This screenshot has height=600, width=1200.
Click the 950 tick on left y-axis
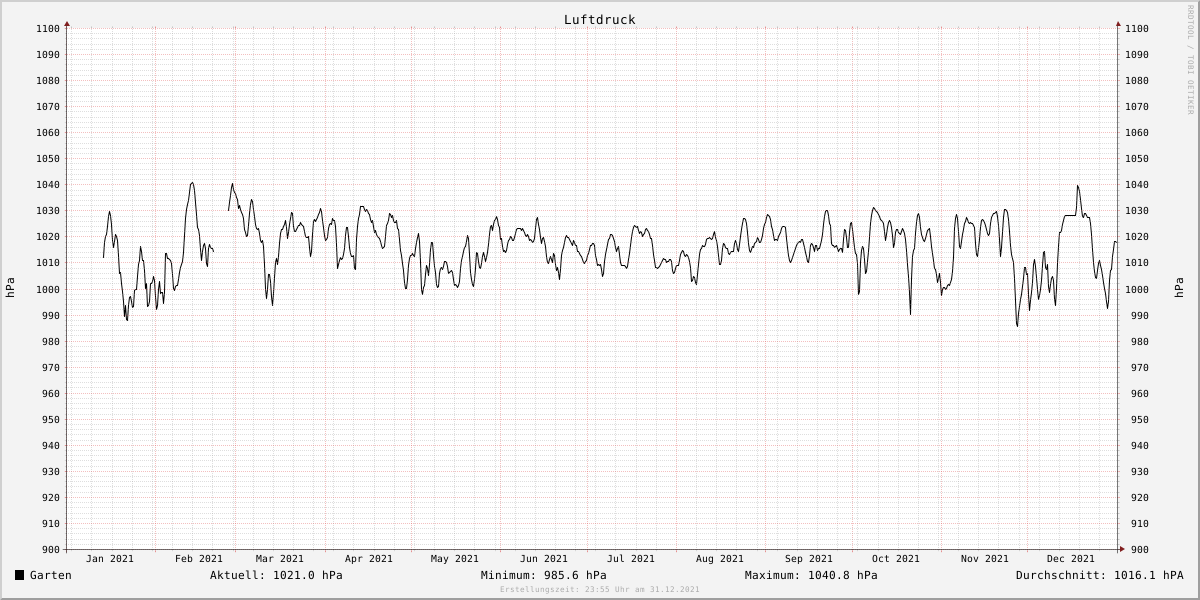pos(53,420)
